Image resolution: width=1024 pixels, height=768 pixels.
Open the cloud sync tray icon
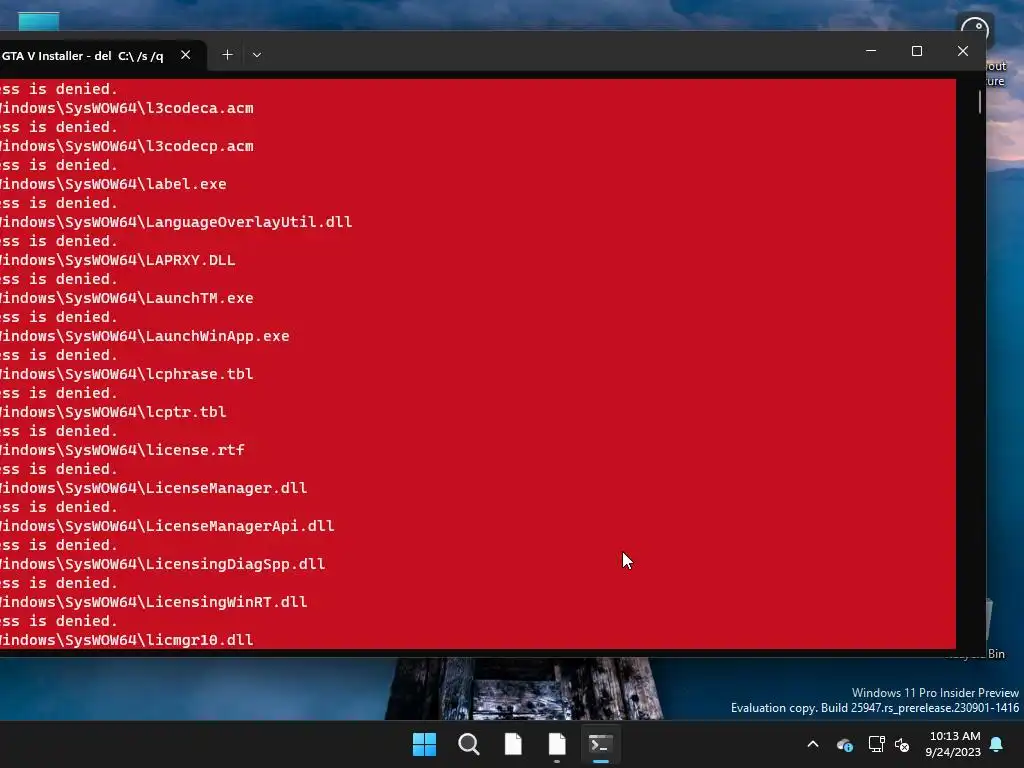844,744
